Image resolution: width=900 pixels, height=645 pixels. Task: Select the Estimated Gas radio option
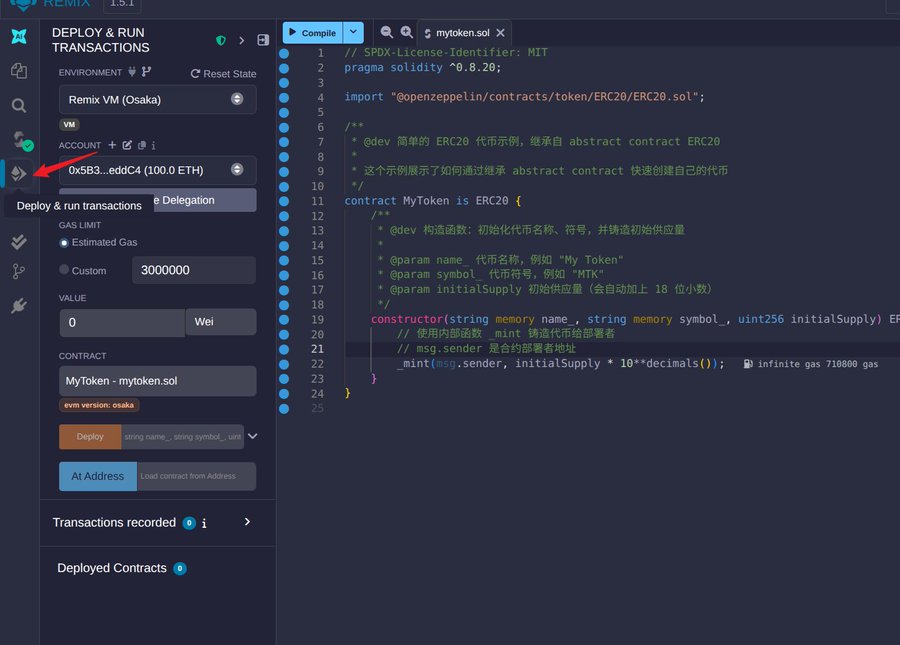click(x=64, y=243)
